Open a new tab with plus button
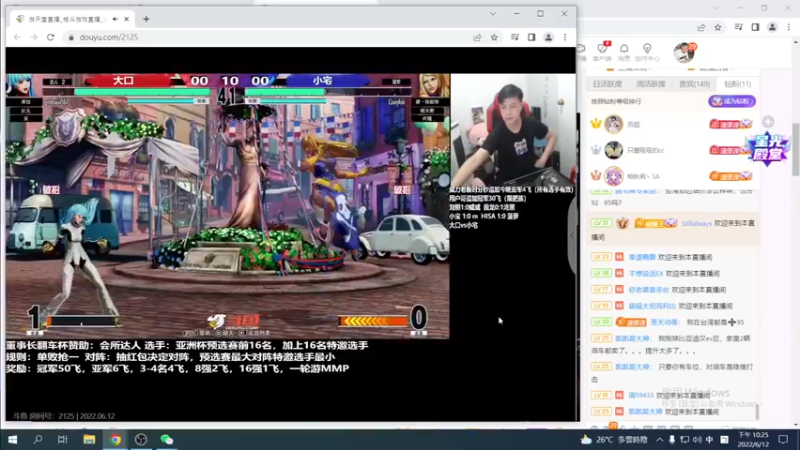 tap(146, 19)
